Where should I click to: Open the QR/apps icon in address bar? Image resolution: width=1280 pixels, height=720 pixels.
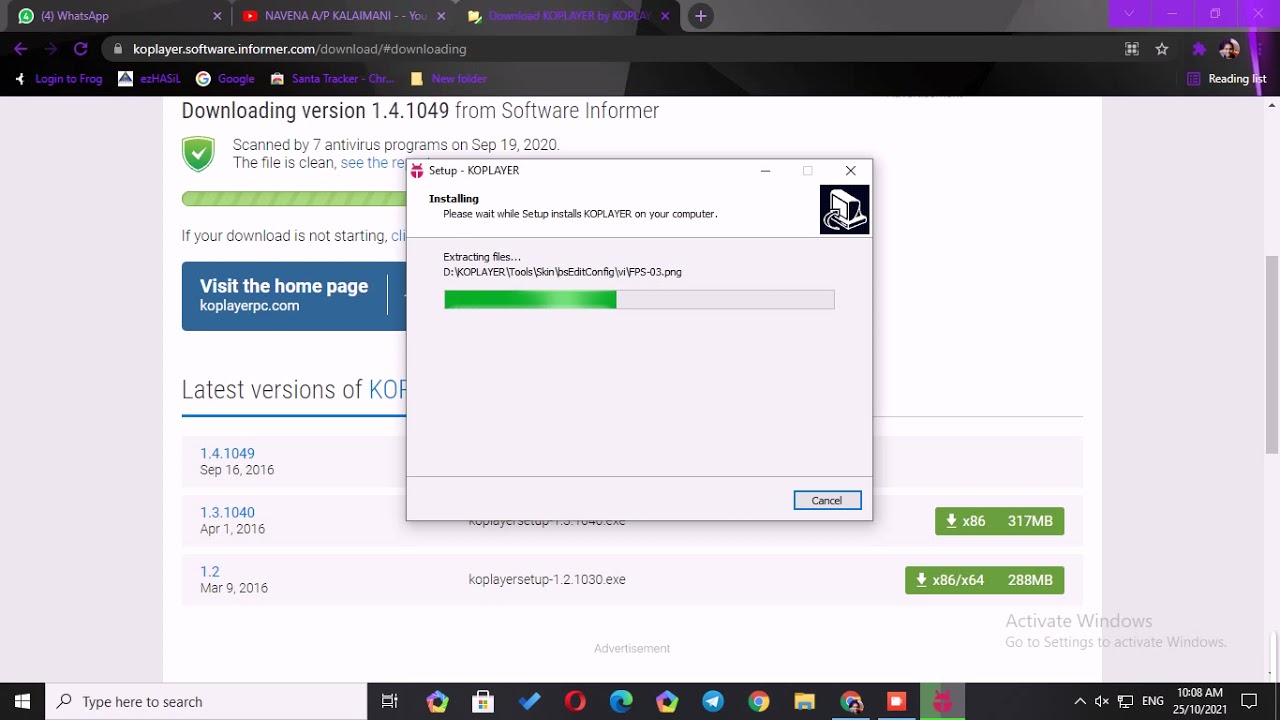point(1132,49)
